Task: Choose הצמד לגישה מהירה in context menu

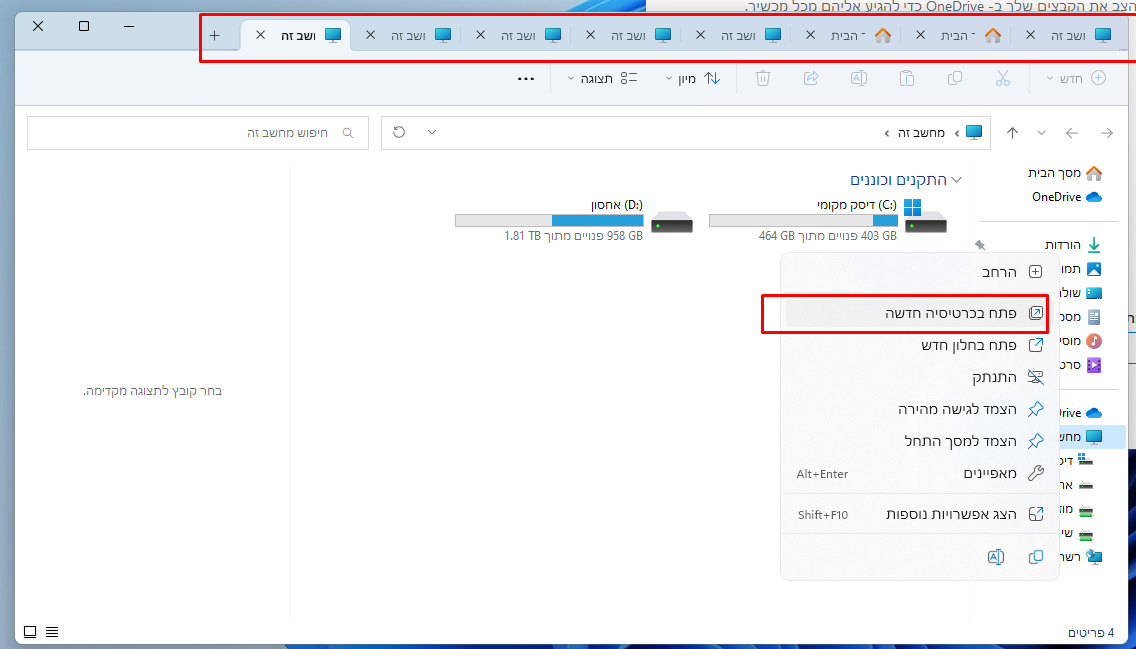Action: [919, 409]
